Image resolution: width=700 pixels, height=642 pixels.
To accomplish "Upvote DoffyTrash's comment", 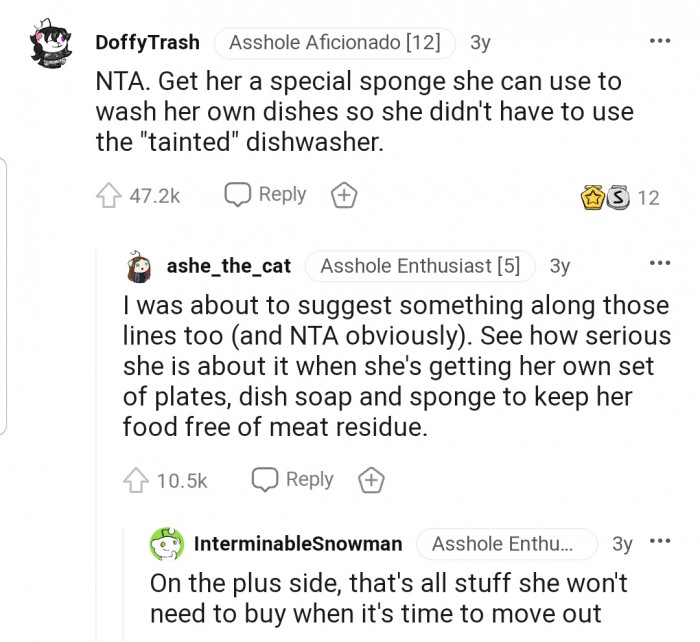I will click(107, 196).
